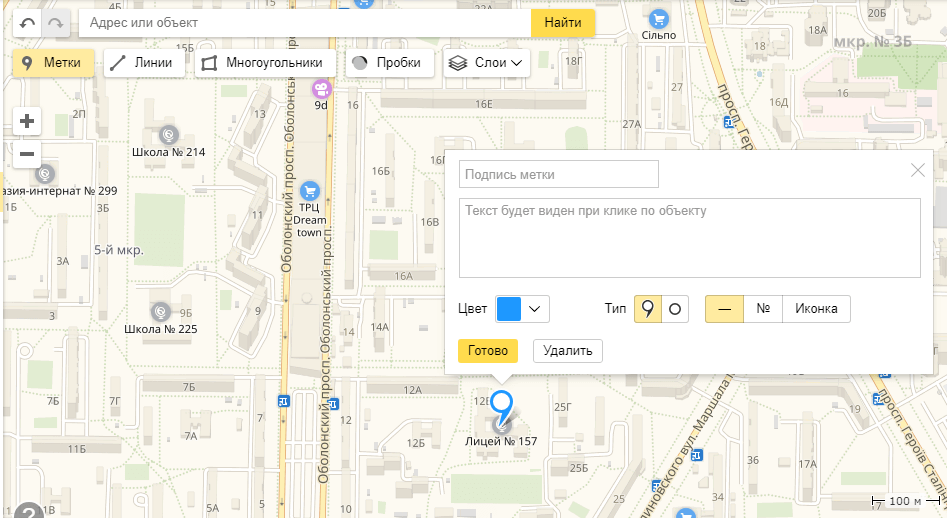Open the Слои layers dropdown
Image resolution: width=947 pixels, height=518 pixels.
point(486,63)
